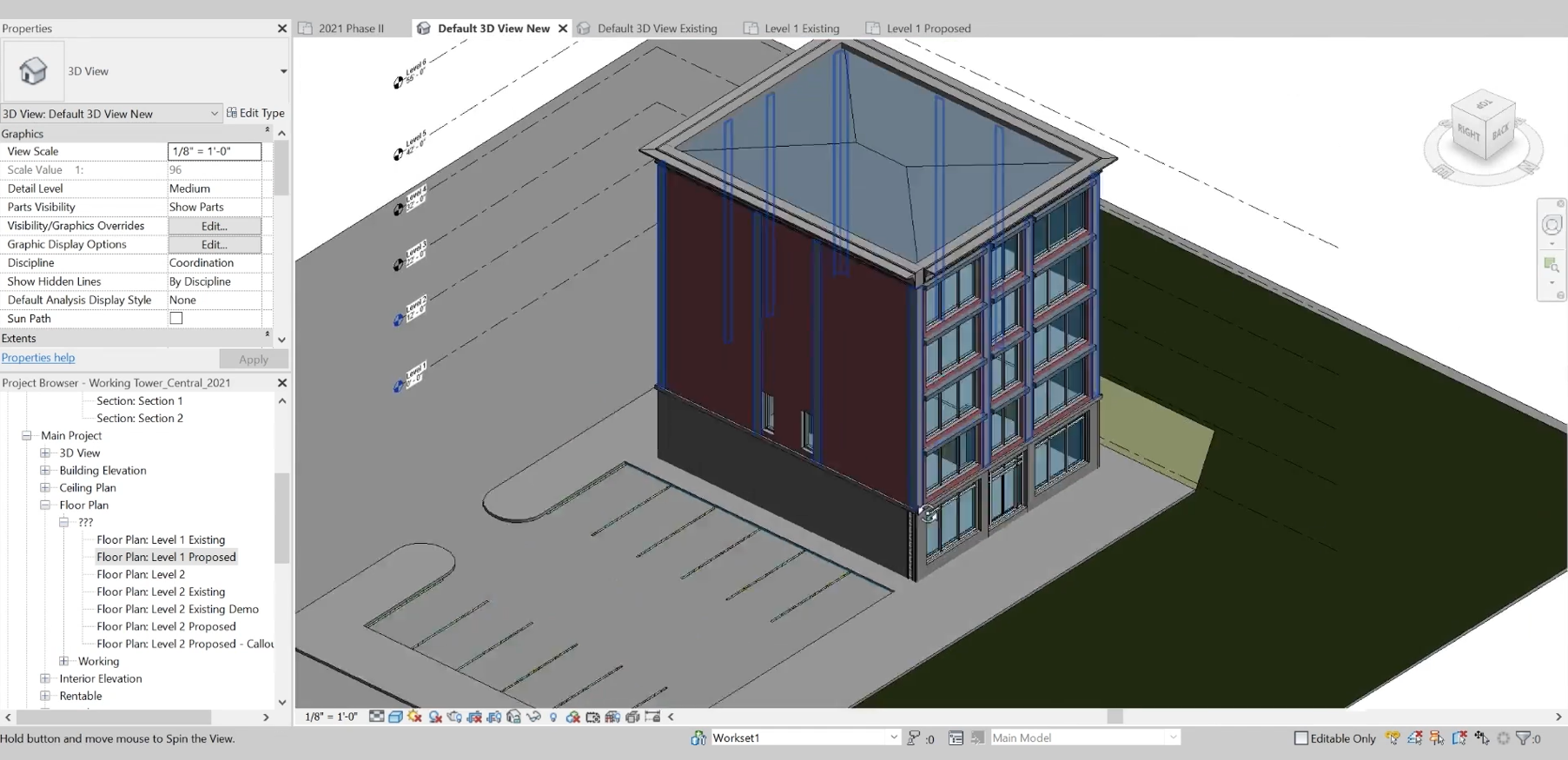Collapse the Floor Plan tree node
Image resolution: width=1568 pixels, height=760 pixels.
45,505
